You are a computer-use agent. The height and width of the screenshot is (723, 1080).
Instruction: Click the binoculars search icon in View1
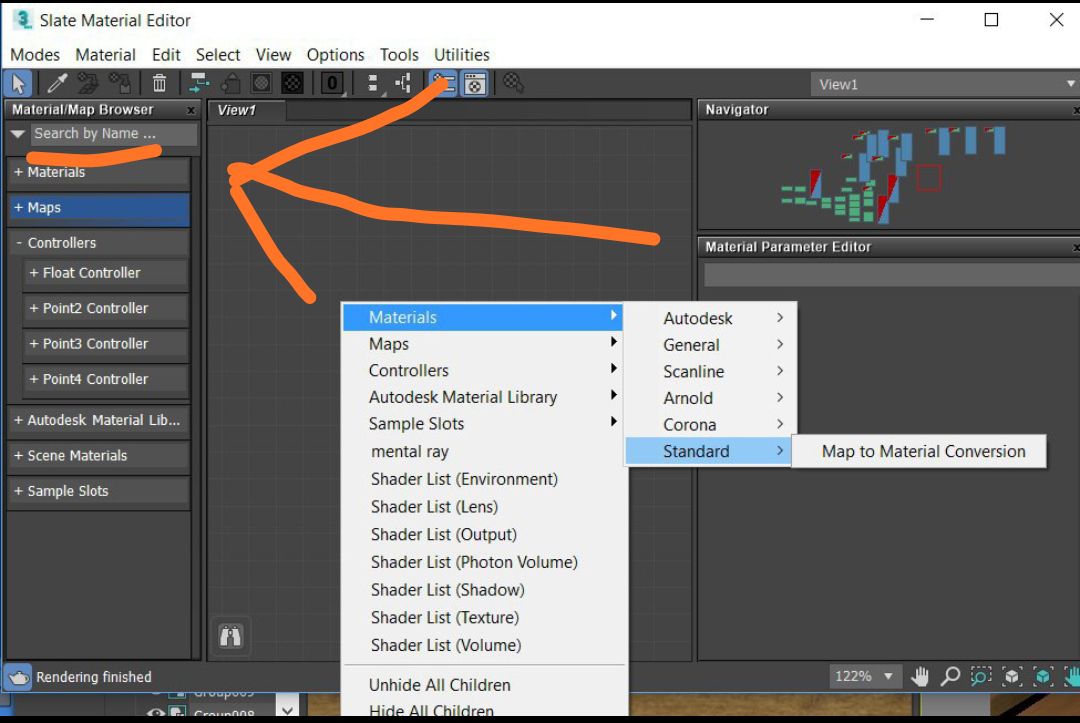click(231, 636)
